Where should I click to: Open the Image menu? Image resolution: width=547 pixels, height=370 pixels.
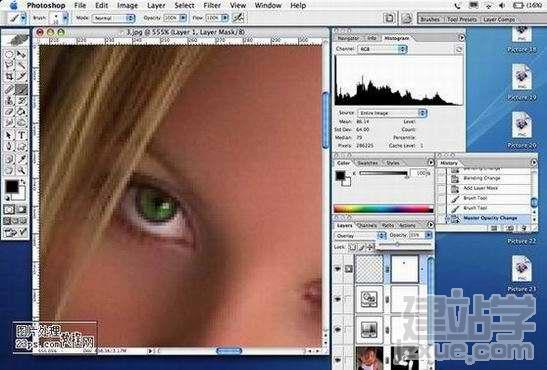[127, 6]
